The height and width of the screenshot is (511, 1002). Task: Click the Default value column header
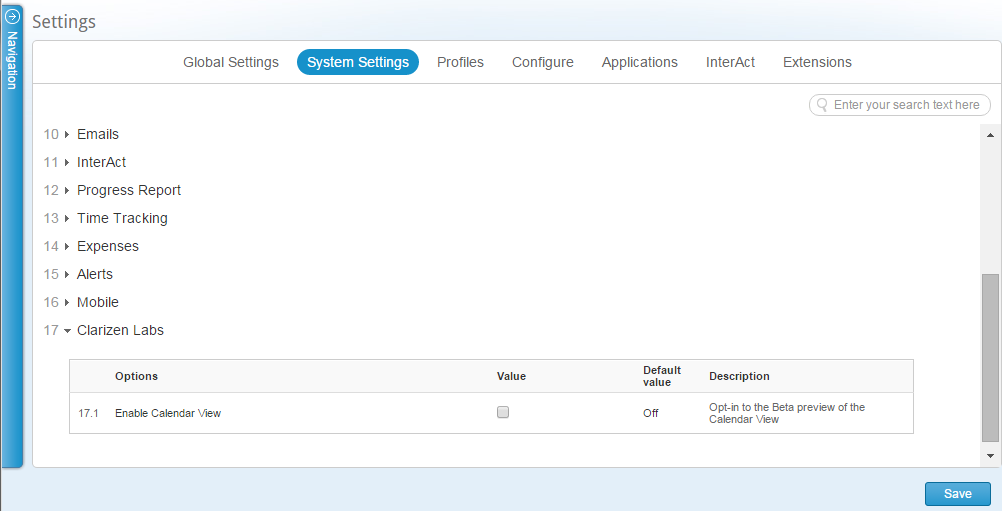click(662, 376)
